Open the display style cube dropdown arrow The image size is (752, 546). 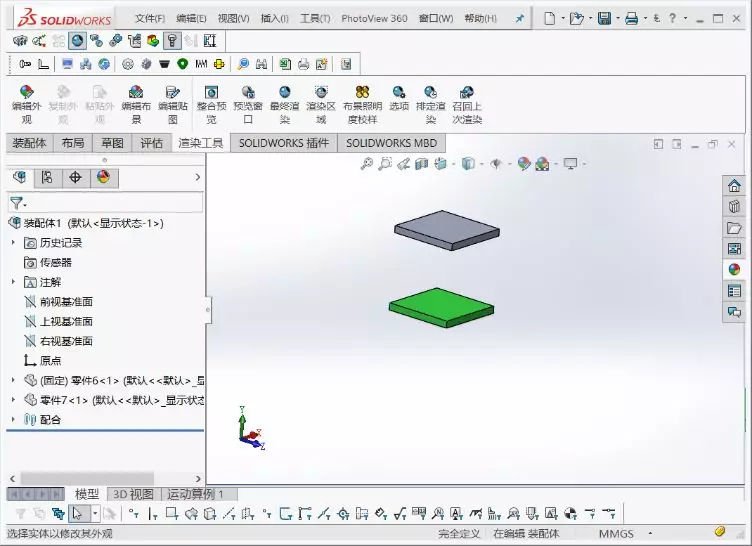point(481,164)
